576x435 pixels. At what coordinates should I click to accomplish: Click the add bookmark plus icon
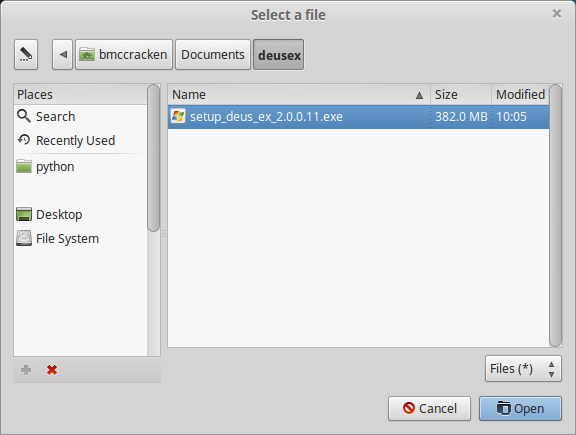point(26,370)
